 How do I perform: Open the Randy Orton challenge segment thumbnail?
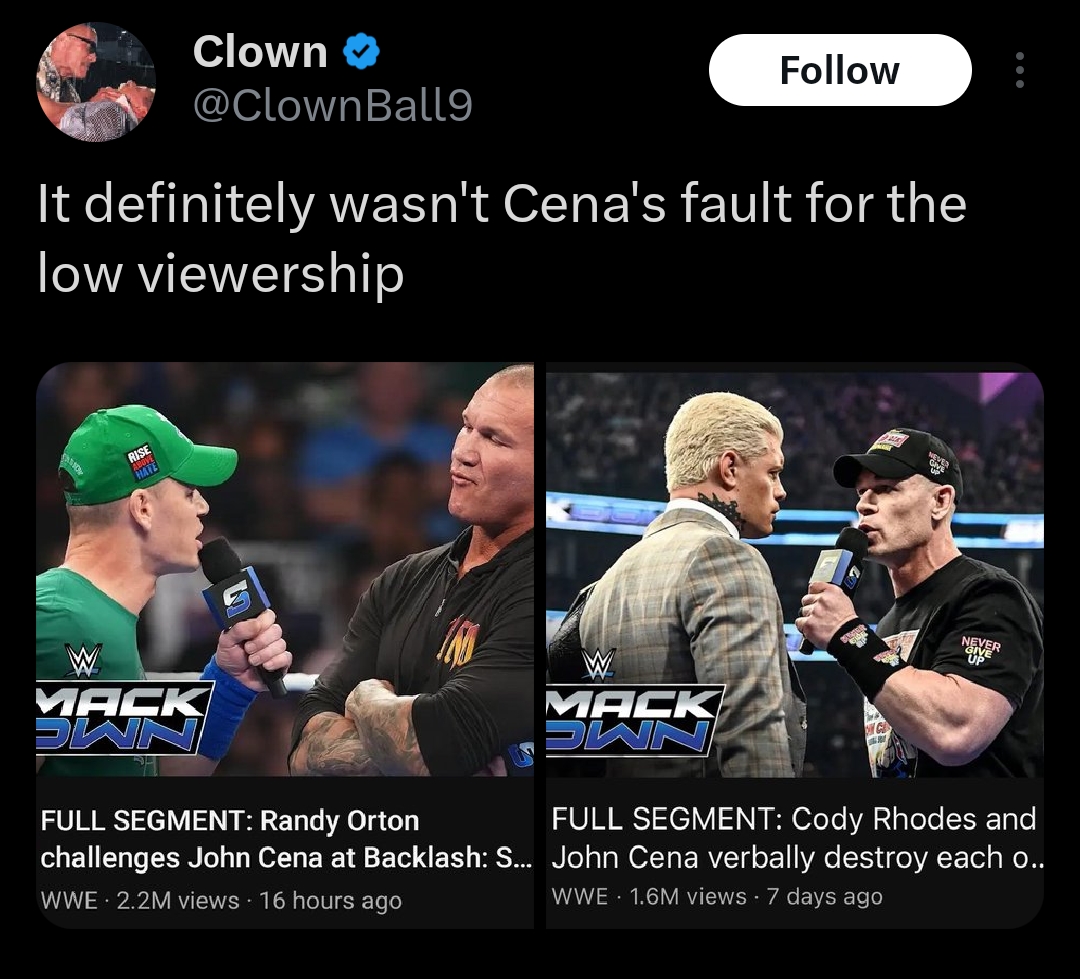click(285, 570)
